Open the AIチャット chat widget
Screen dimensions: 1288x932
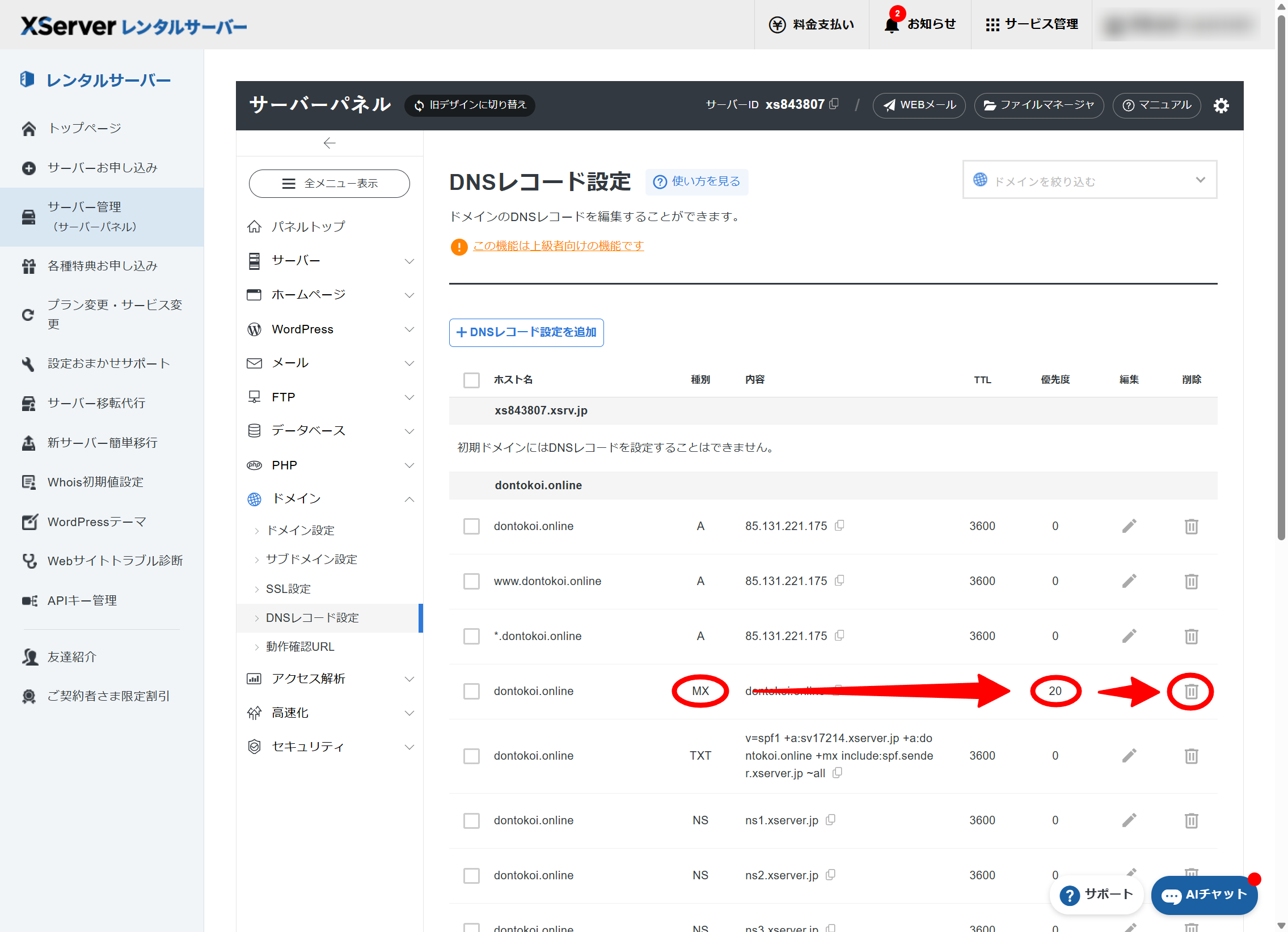click(1204, 895)
